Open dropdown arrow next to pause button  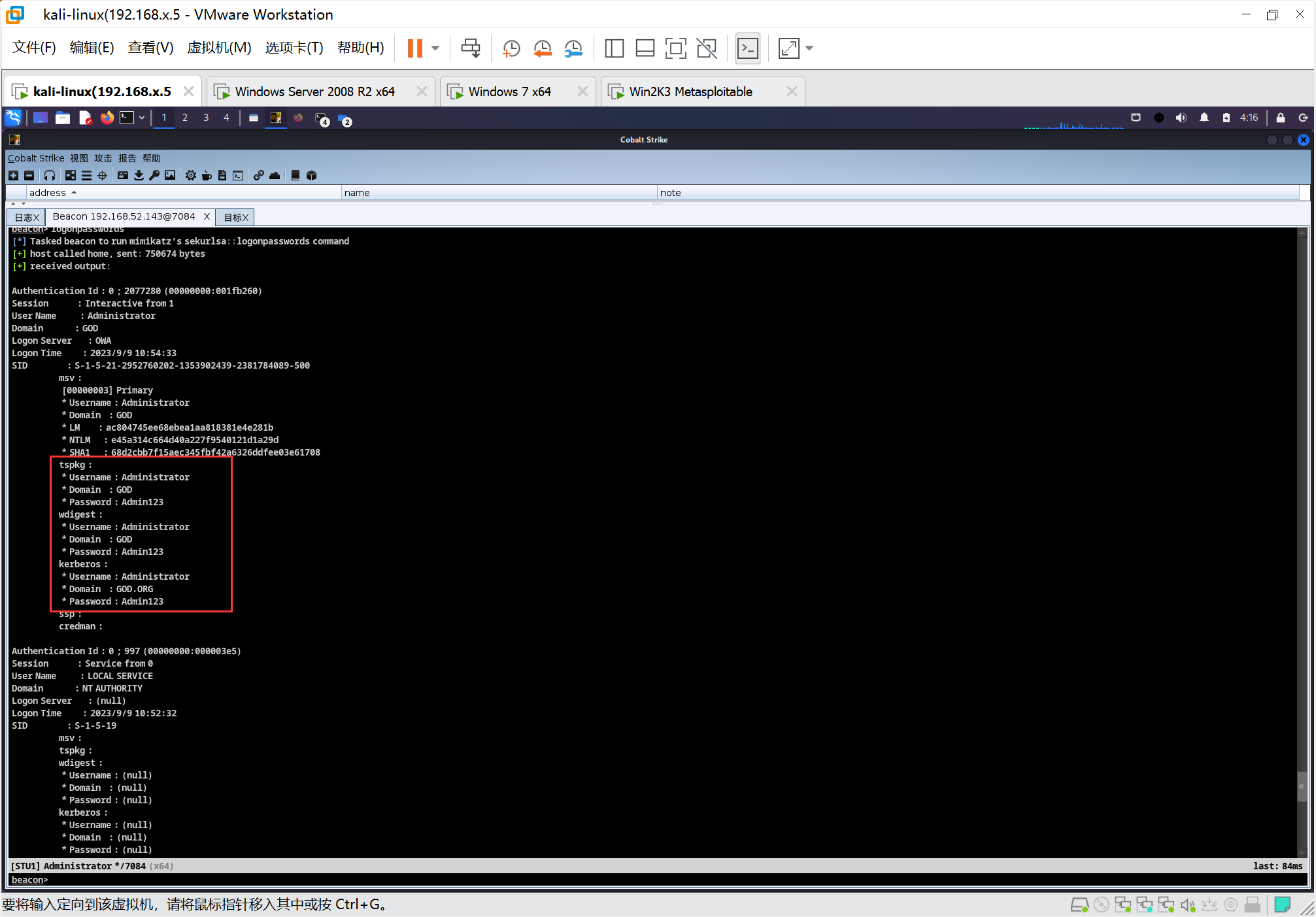click(435, 48)
